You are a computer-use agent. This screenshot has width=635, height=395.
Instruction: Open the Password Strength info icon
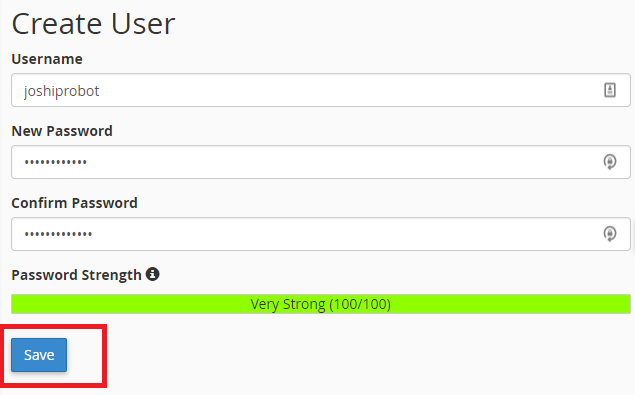click(153, 274)
